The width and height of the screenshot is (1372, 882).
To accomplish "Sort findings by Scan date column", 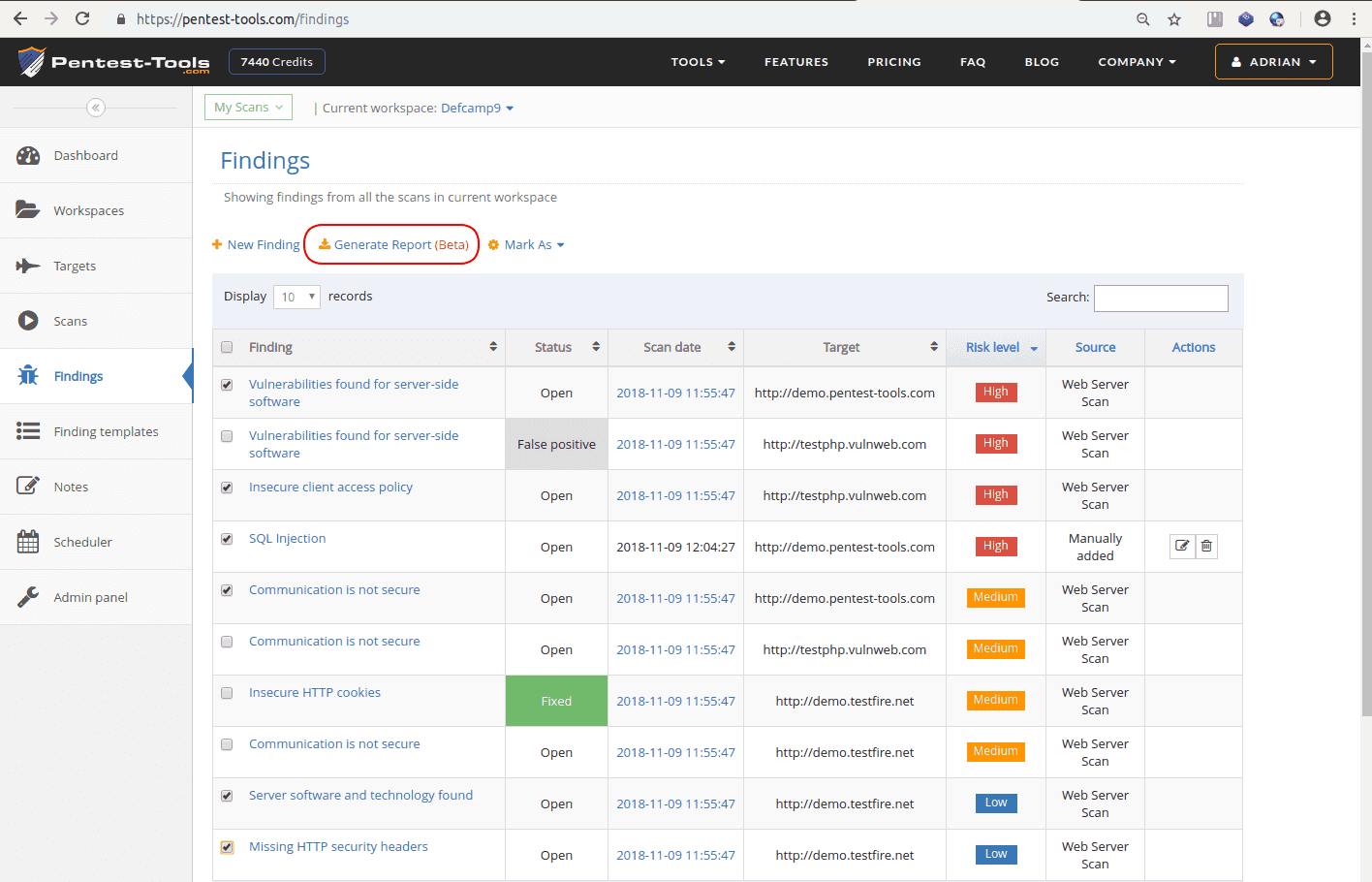I will [674, 347].
